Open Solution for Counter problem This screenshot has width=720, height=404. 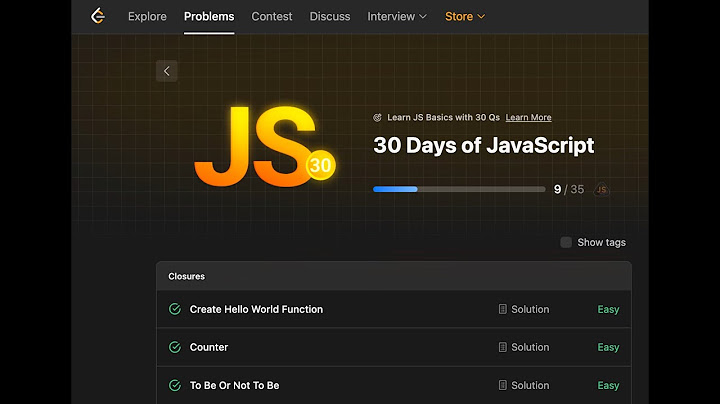point(530,348)
